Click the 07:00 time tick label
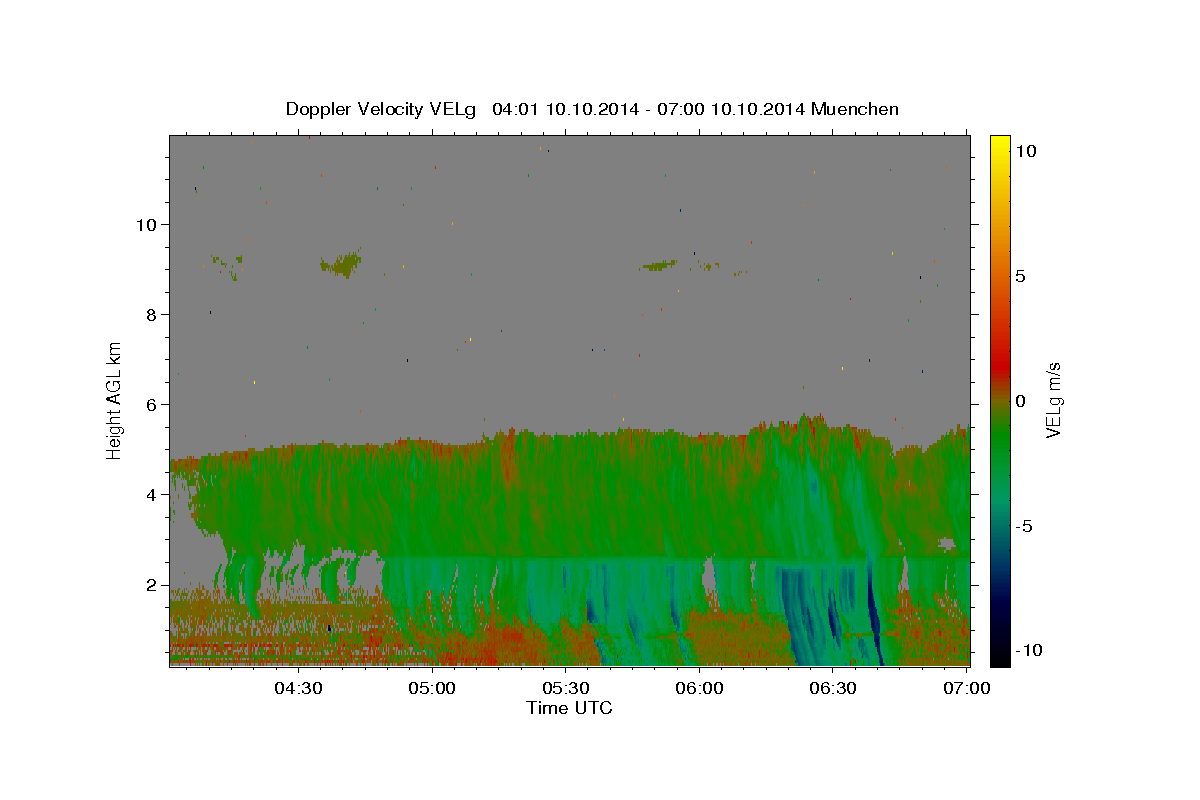This screenshot has width=1200, height=800. point(967,688)
